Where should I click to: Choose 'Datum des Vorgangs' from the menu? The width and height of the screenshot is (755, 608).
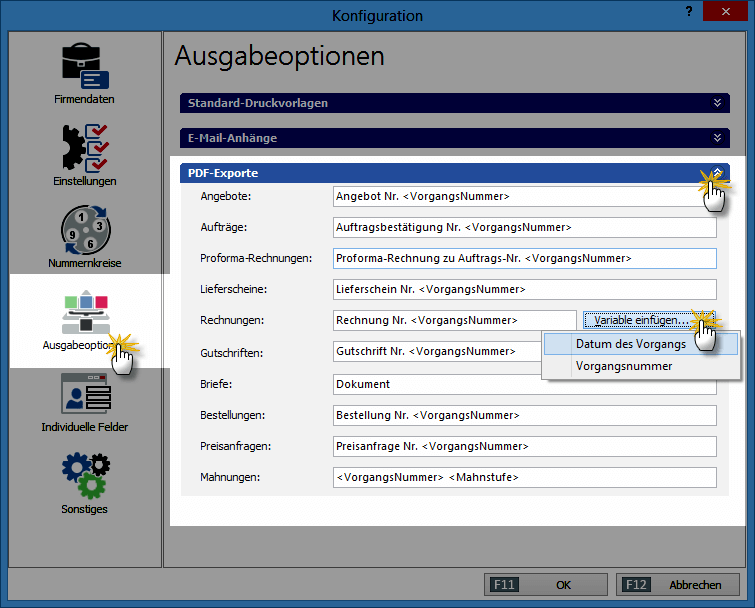(x=631, y=344)
